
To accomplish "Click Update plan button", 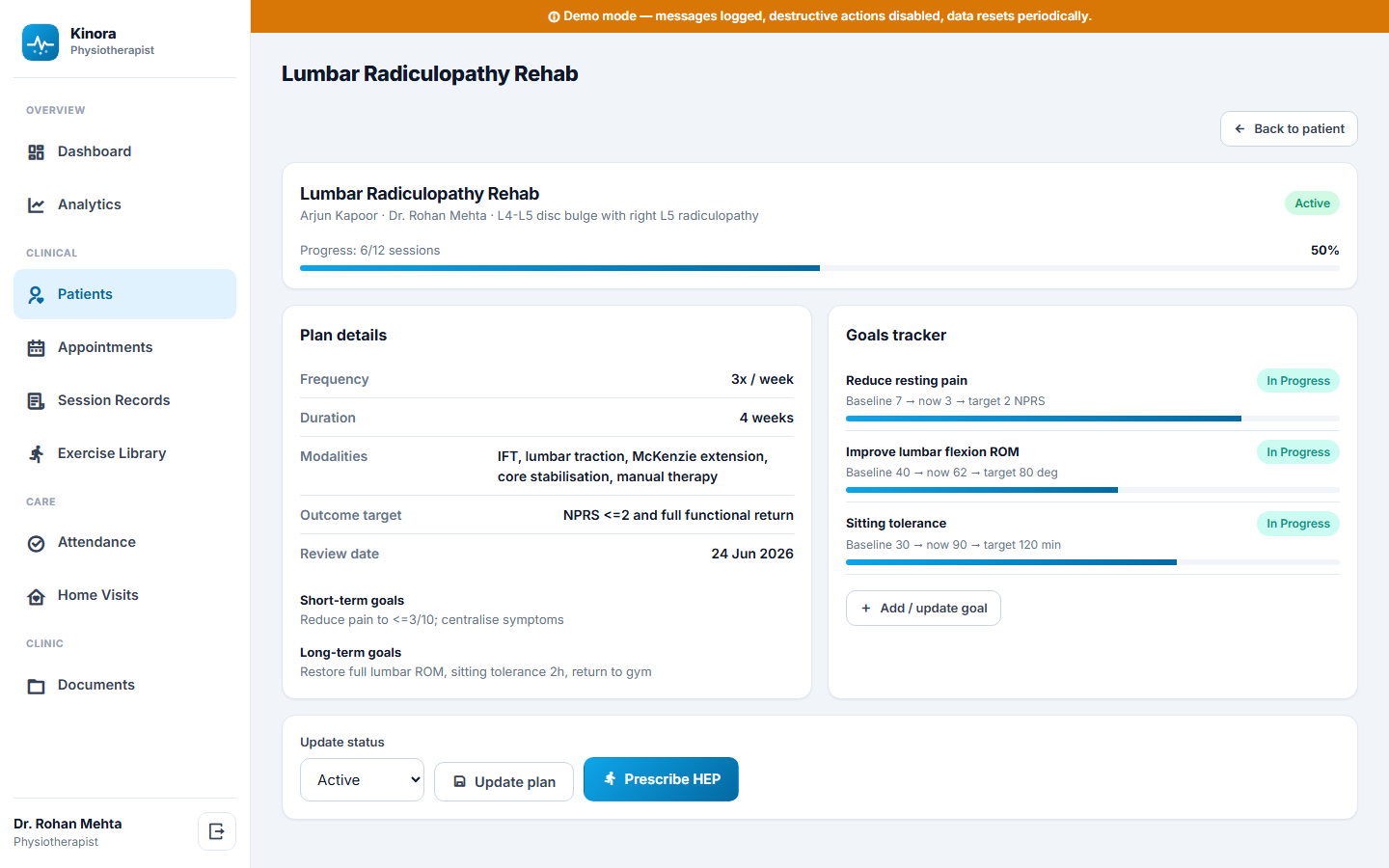I will [x=504, y=782].
